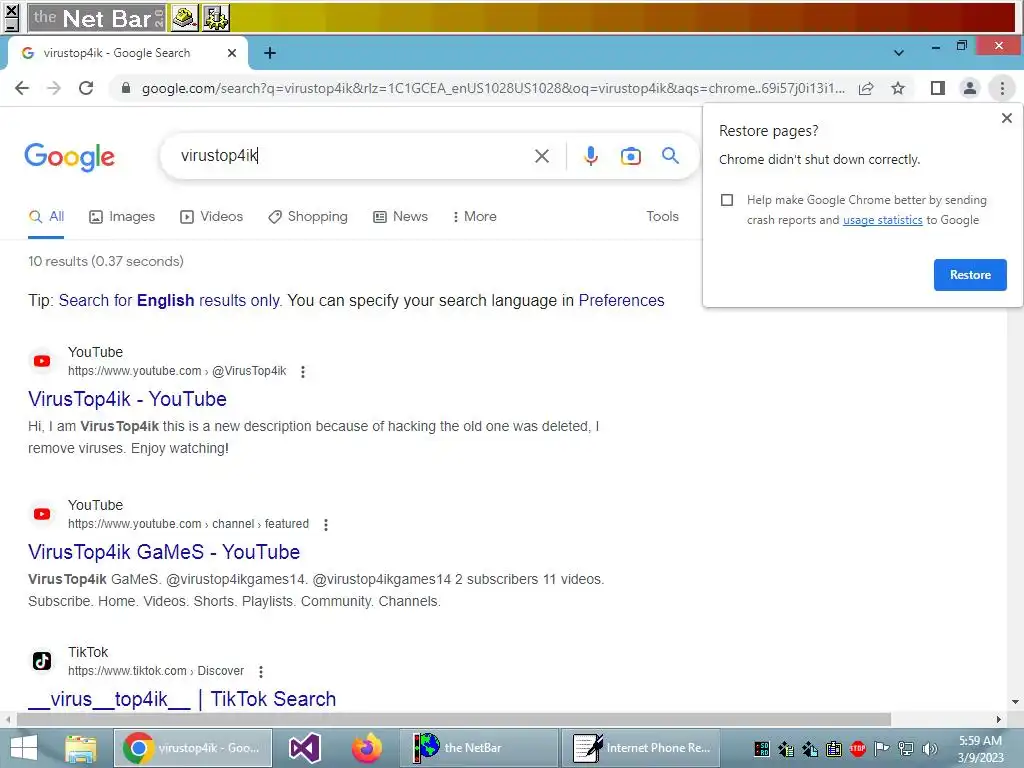Search by image with the camera icon
1024x768 pixels.
631,156
